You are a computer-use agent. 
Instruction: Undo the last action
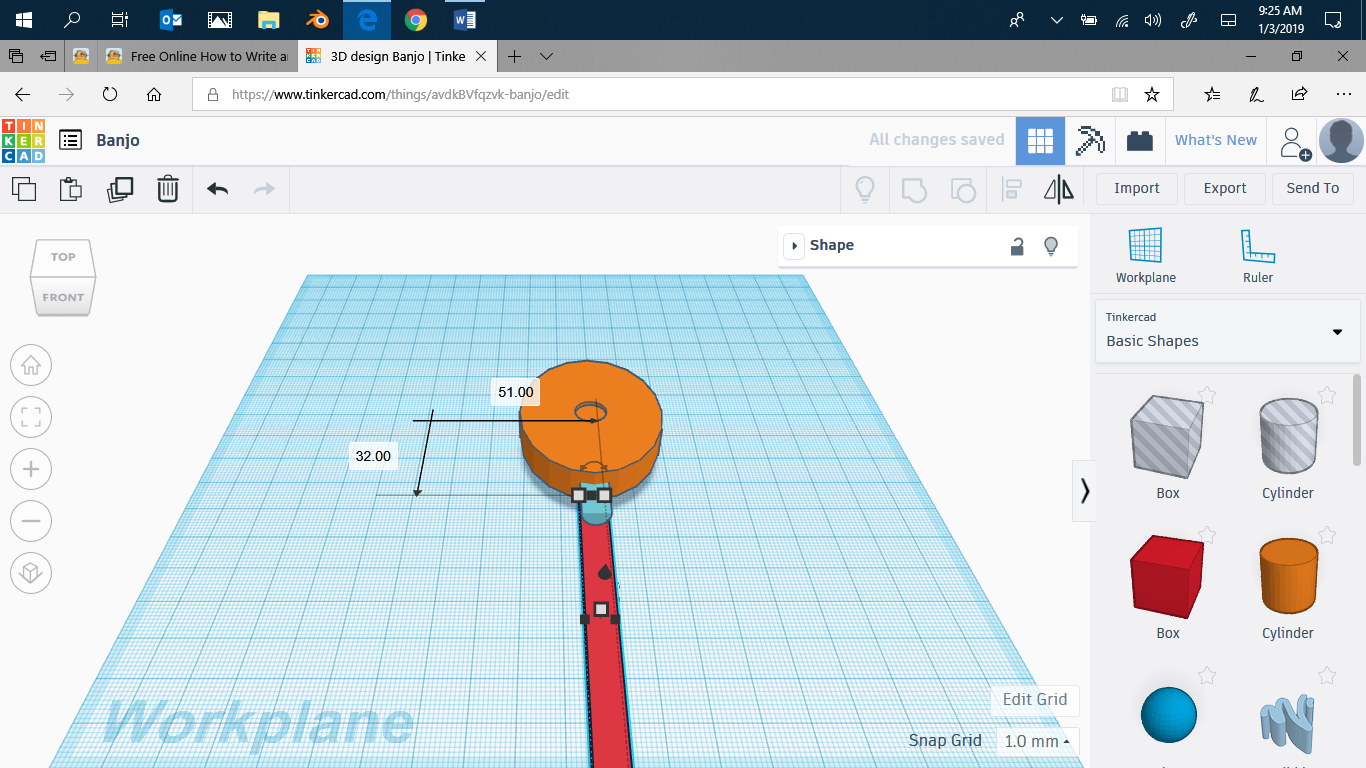pos(217,188)
